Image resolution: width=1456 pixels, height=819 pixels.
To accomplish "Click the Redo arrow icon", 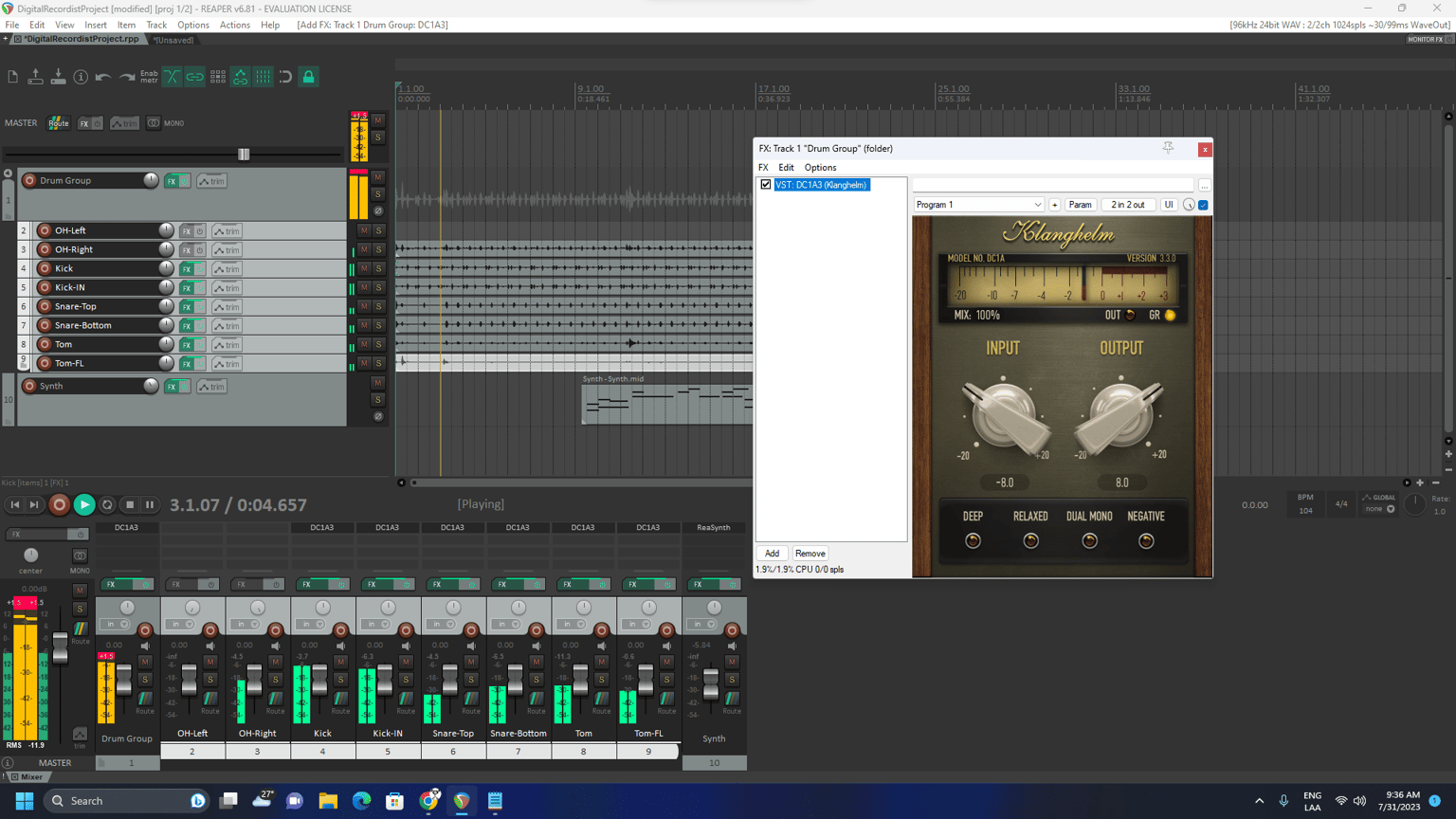I will 126,77.
